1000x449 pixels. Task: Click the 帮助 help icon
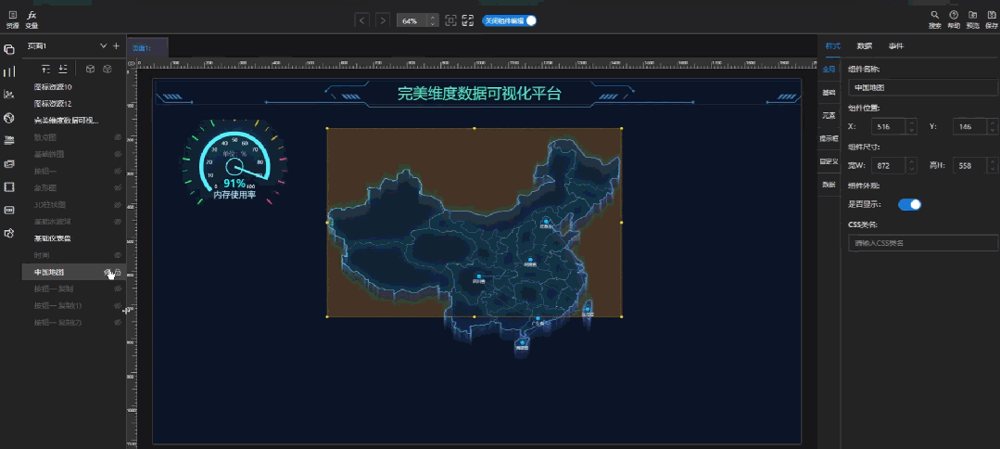pyautogui.click(x=953, y=19)
